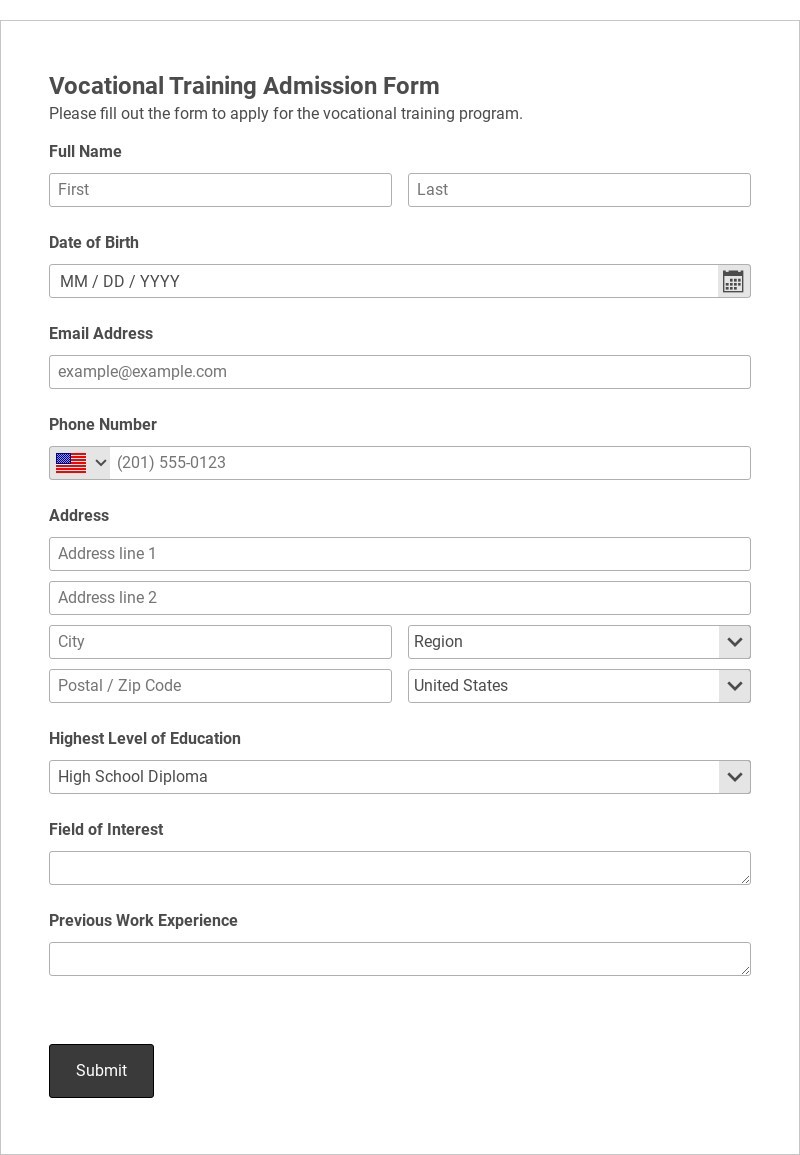The height and width of the screenshot is (1155, 800).
Task: Select the 'Phone Number' label
Action: click(103, 424)
